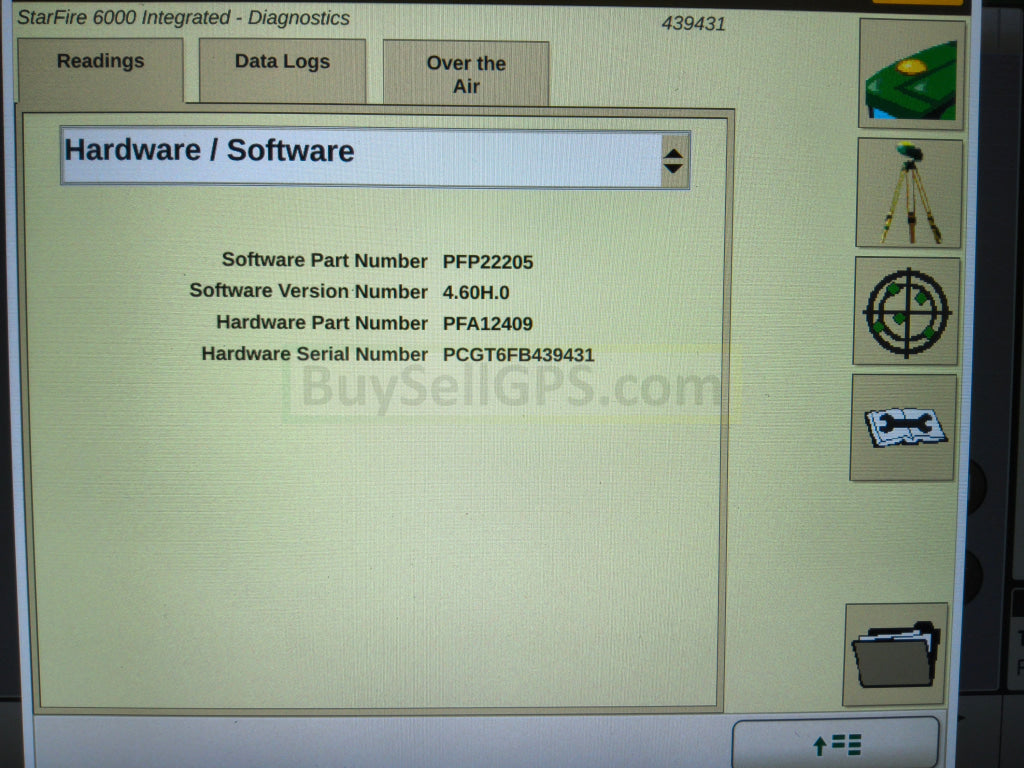Select the Hardware Serial Number PCGT6FB439431
1024x768 pixels.
pos(518,355)
